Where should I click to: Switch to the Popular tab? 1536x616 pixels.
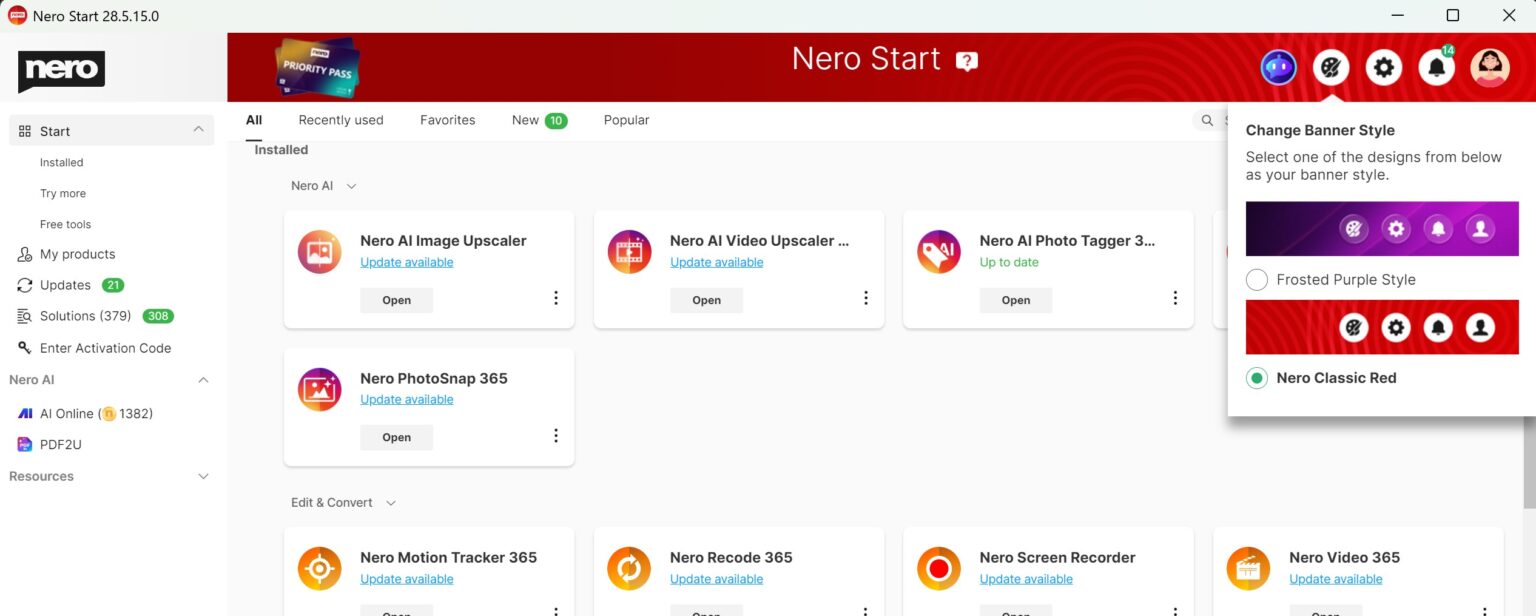coord(626,119)
